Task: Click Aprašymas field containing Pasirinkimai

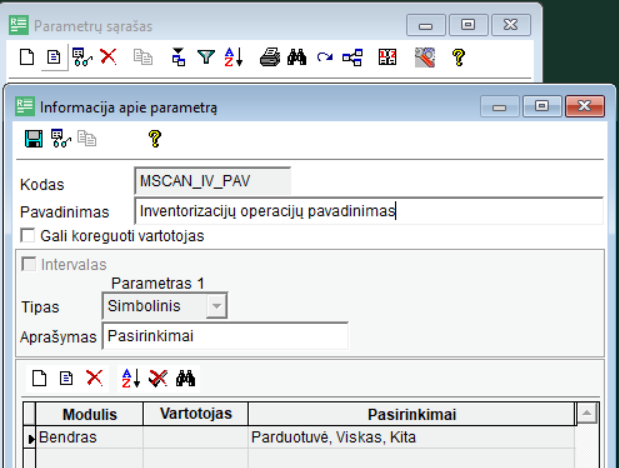Action: (x=225, y=336)
